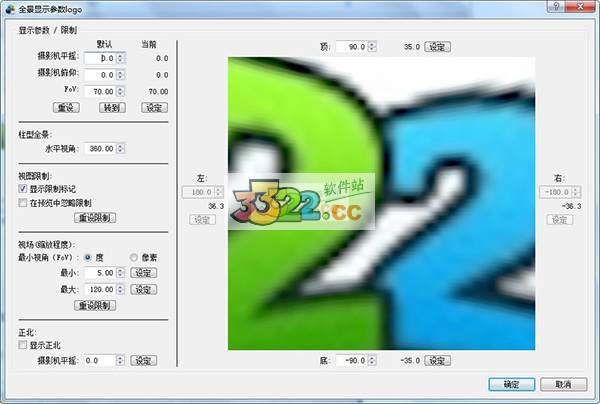Click 设定 button next to 最小
600x404 pixels.
(144, 273)
